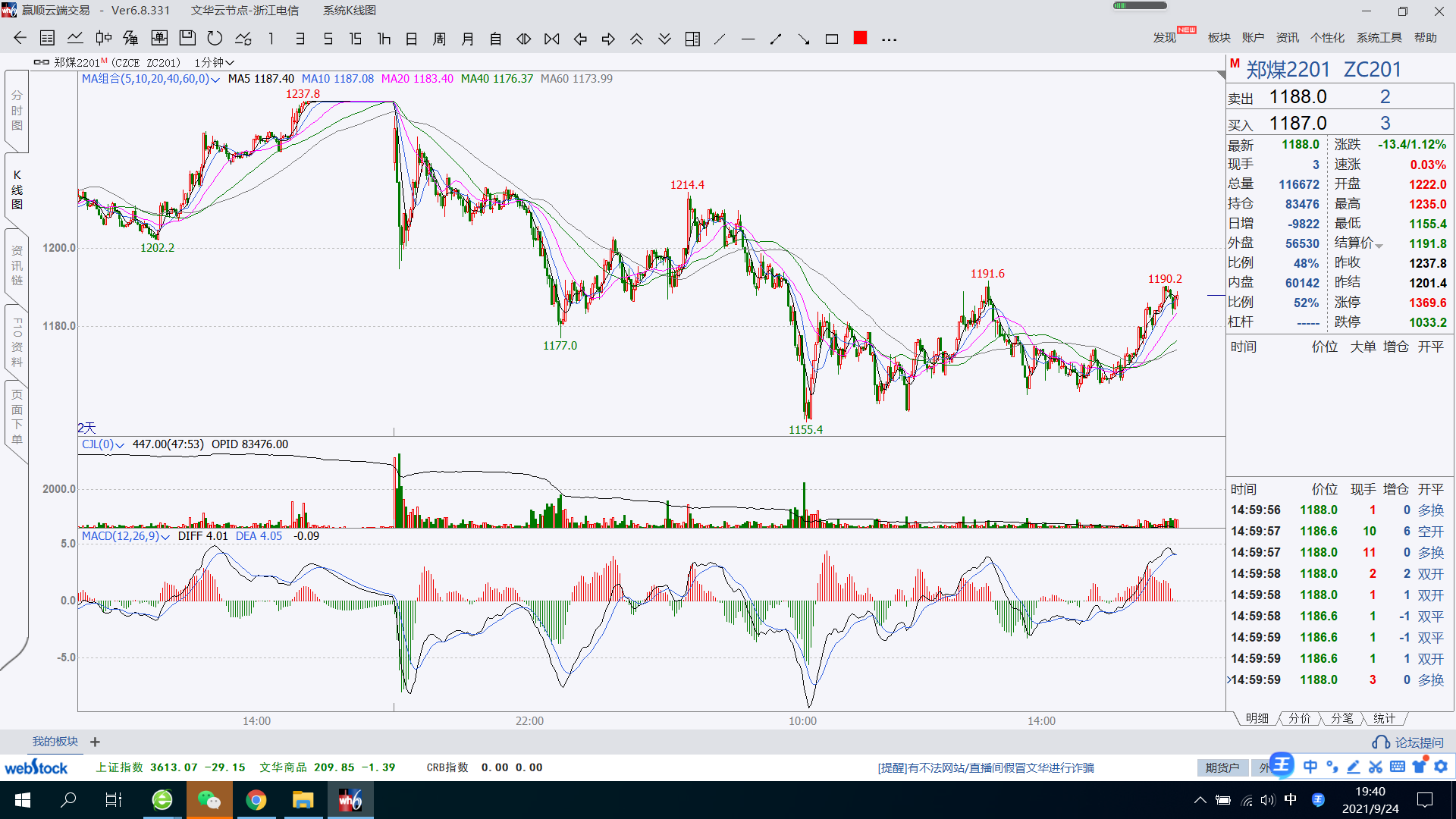
Task: Switch to the 1h period
Action: pyautogui.click(x=384, y=39)
